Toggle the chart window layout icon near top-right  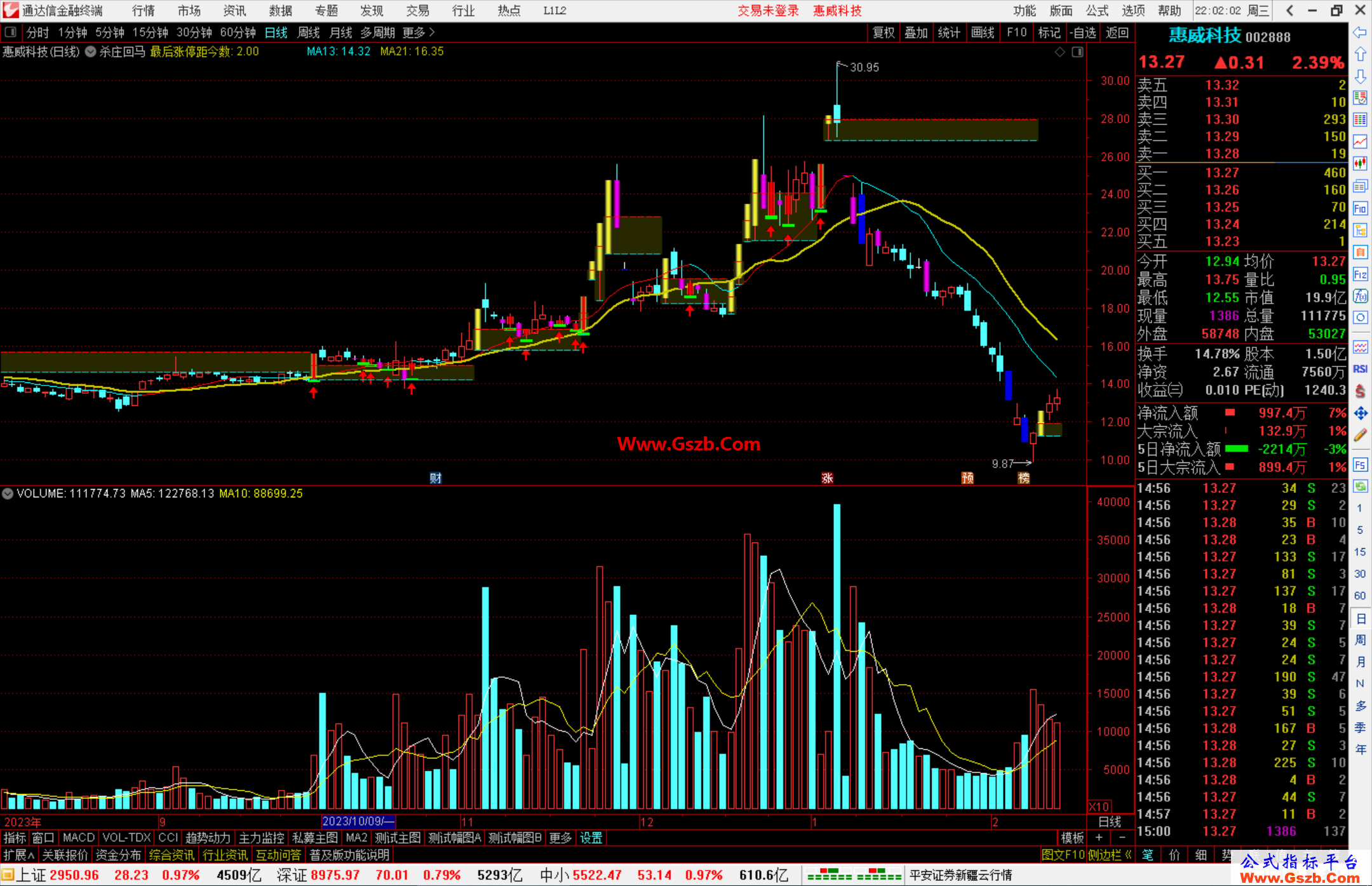pos(1077,52)
